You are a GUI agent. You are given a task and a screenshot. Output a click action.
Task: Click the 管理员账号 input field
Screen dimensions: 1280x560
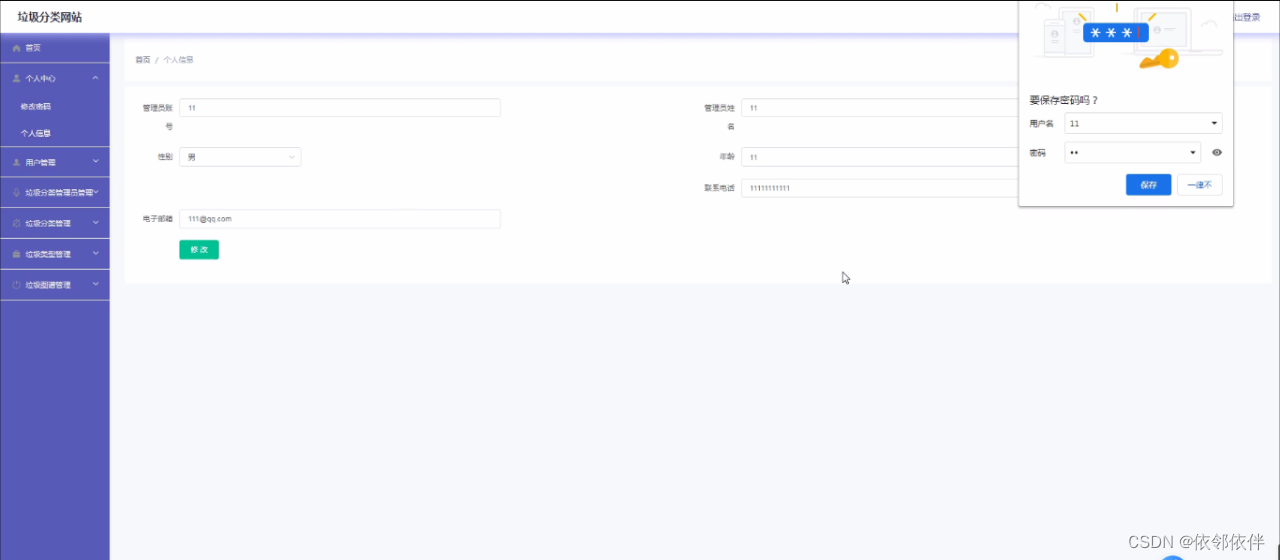[340, 108]
